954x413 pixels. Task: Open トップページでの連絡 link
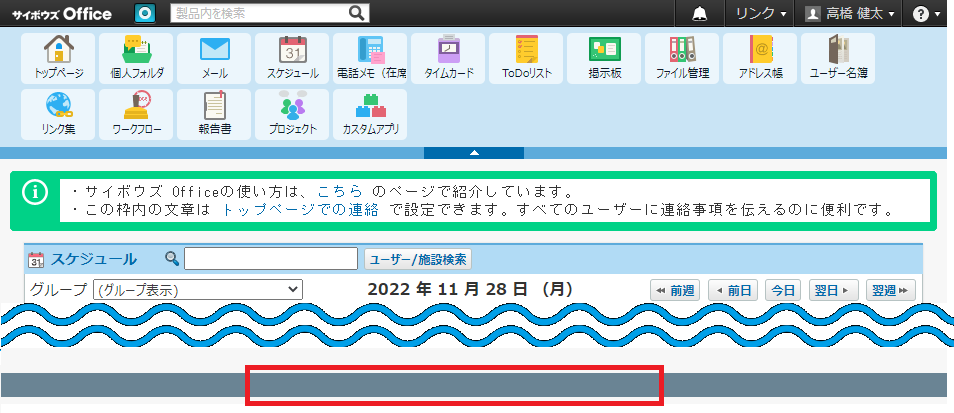[301, 211]
